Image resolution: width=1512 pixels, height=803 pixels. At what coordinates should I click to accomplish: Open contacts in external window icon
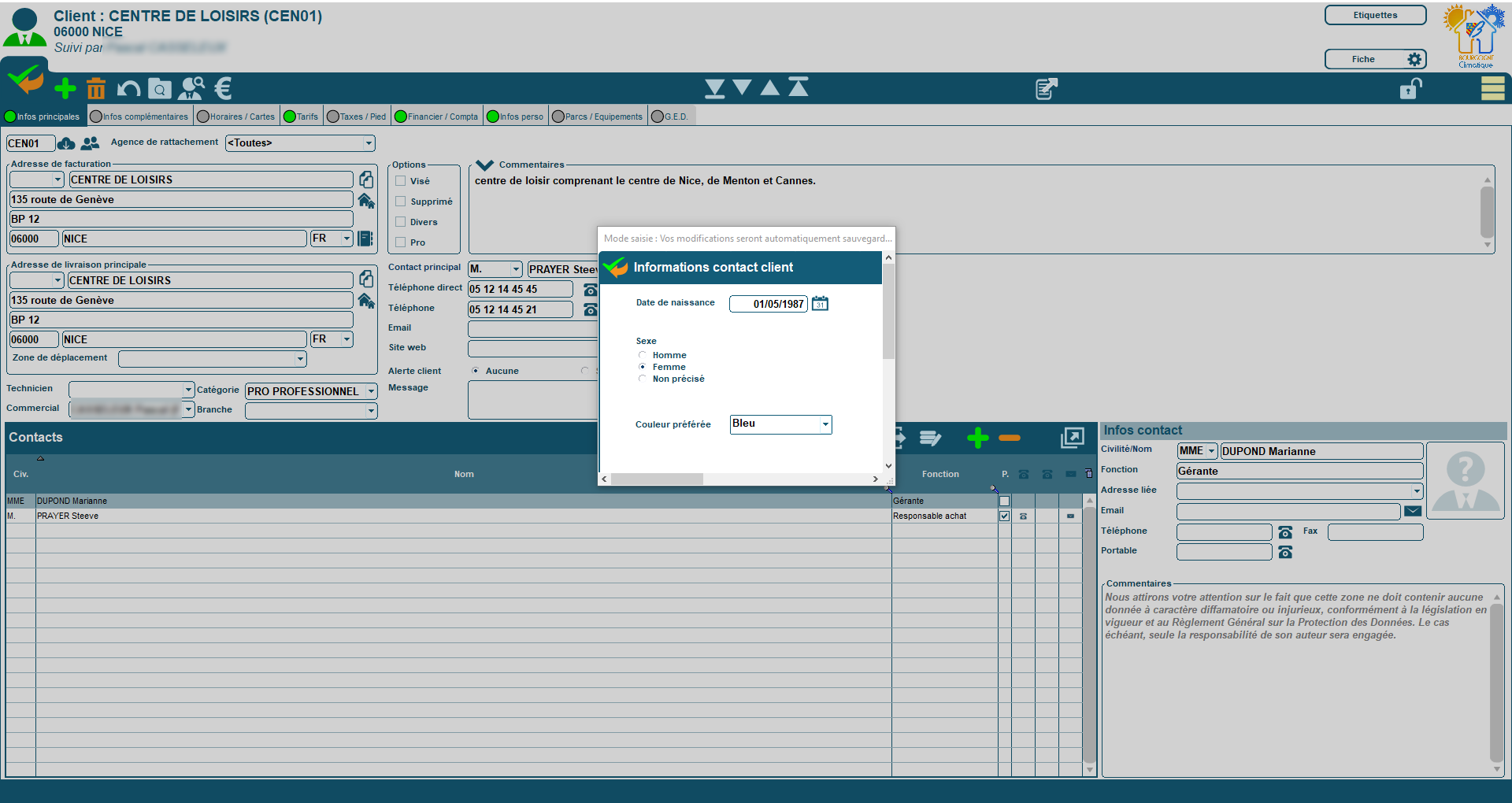[1073, 438]
